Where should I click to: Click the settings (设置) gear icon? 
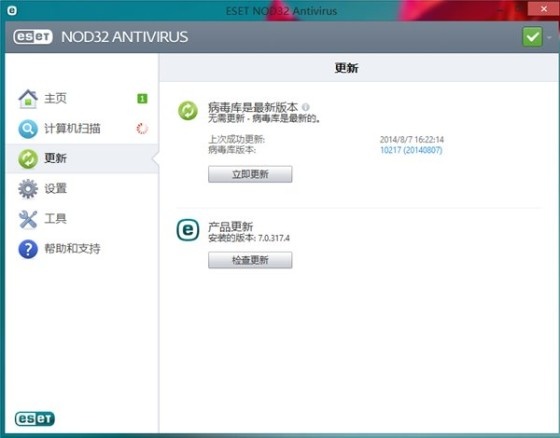tap(28, 189)
